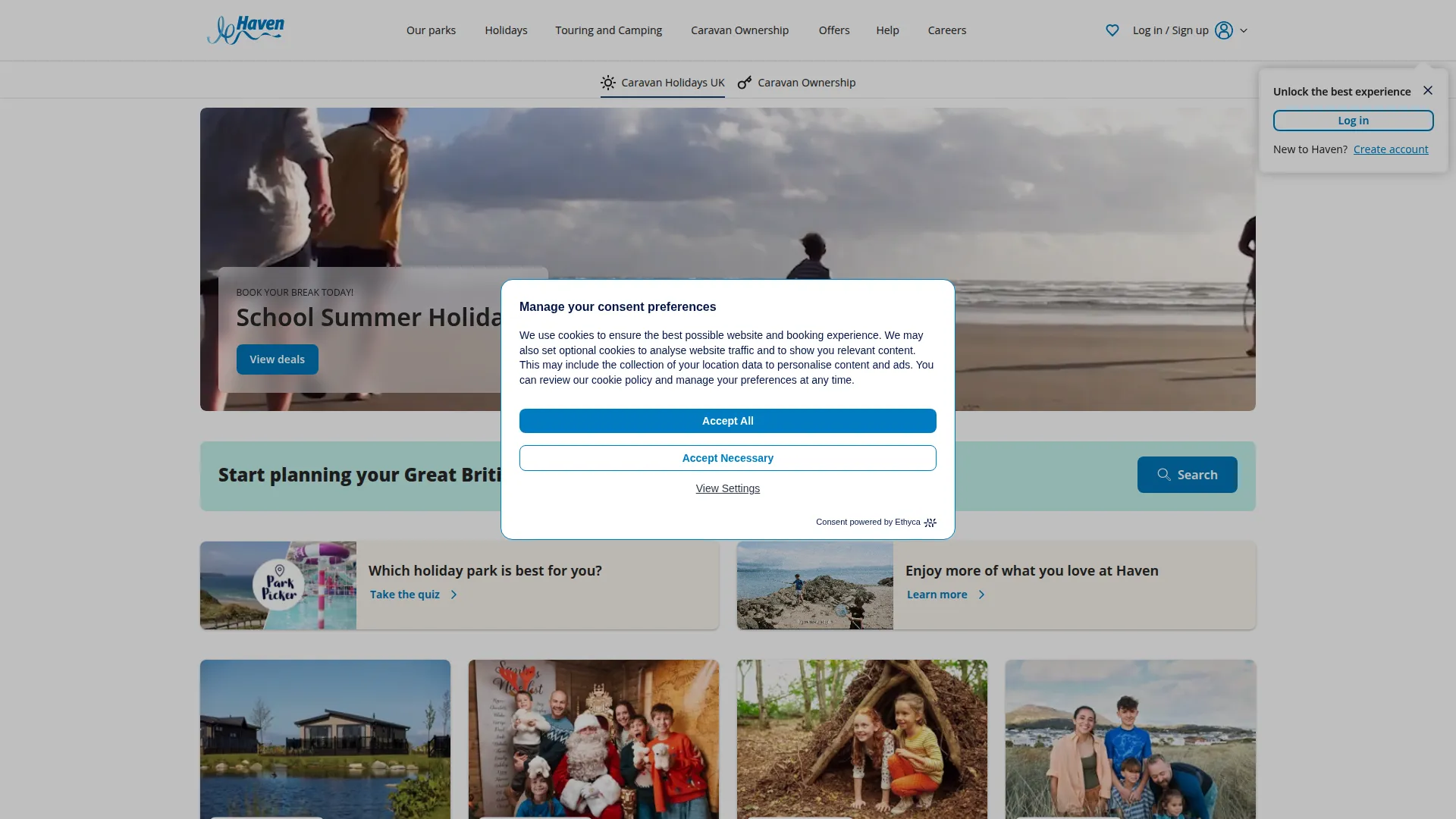Image resolution: width=1456 pixels, height=819 pixels.
Task: Open the Touring and Camping menu
Action: (x=608, y=30)
